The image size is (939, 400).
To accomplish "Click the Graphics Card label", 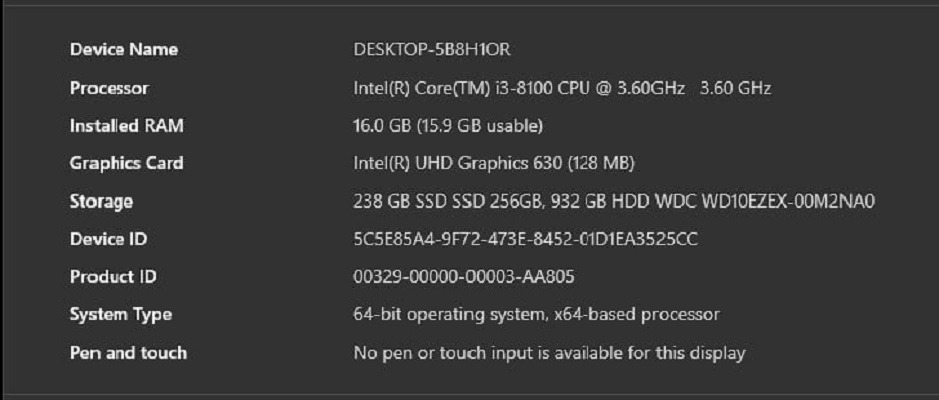I will [x=126, y=163].
